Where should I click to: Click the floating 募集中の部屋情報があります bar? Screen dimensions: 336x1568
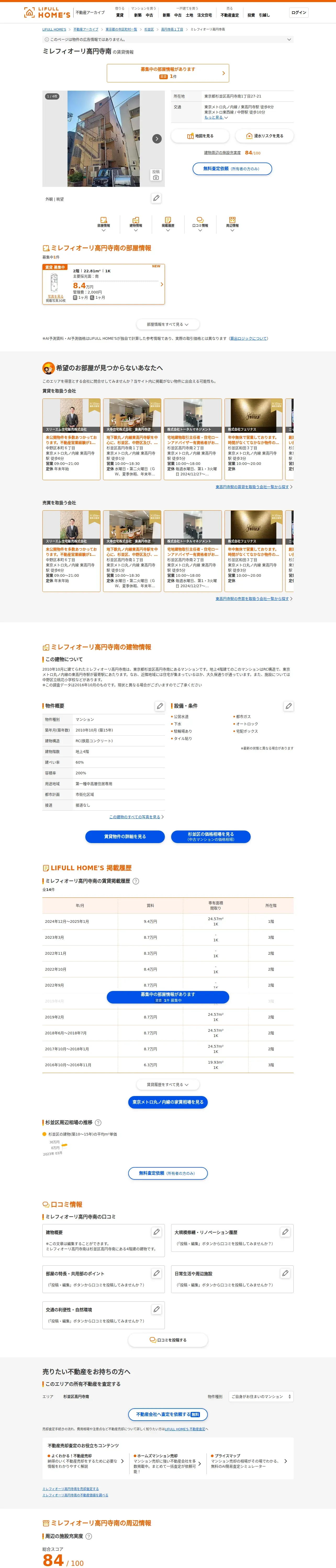click(x=168, y=997)
